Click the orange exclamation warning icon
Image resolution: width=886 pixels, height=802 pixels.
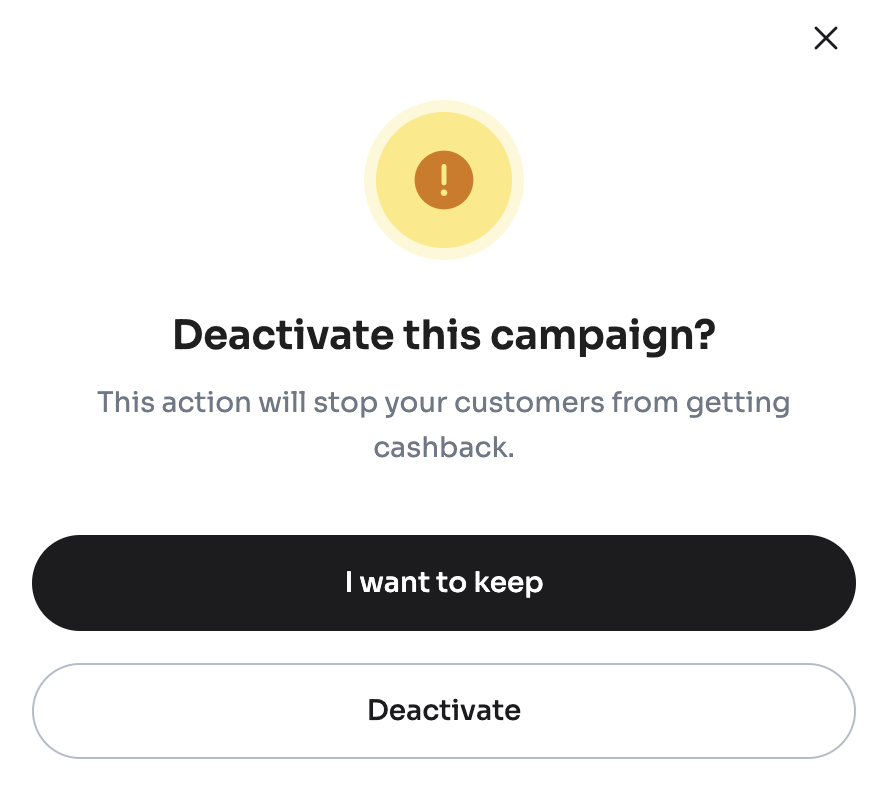pyautogui.click(x=443, y=180)
